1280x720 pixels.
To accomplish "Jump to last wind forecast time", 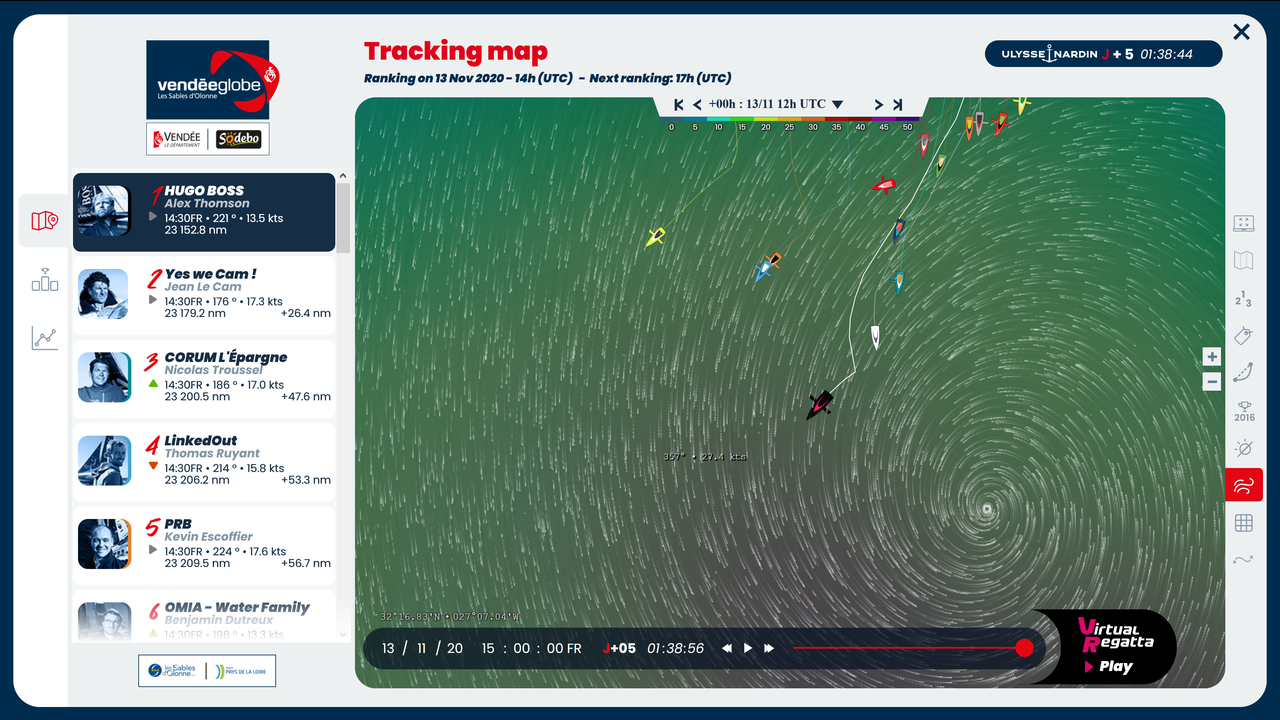I will (898, 105).
